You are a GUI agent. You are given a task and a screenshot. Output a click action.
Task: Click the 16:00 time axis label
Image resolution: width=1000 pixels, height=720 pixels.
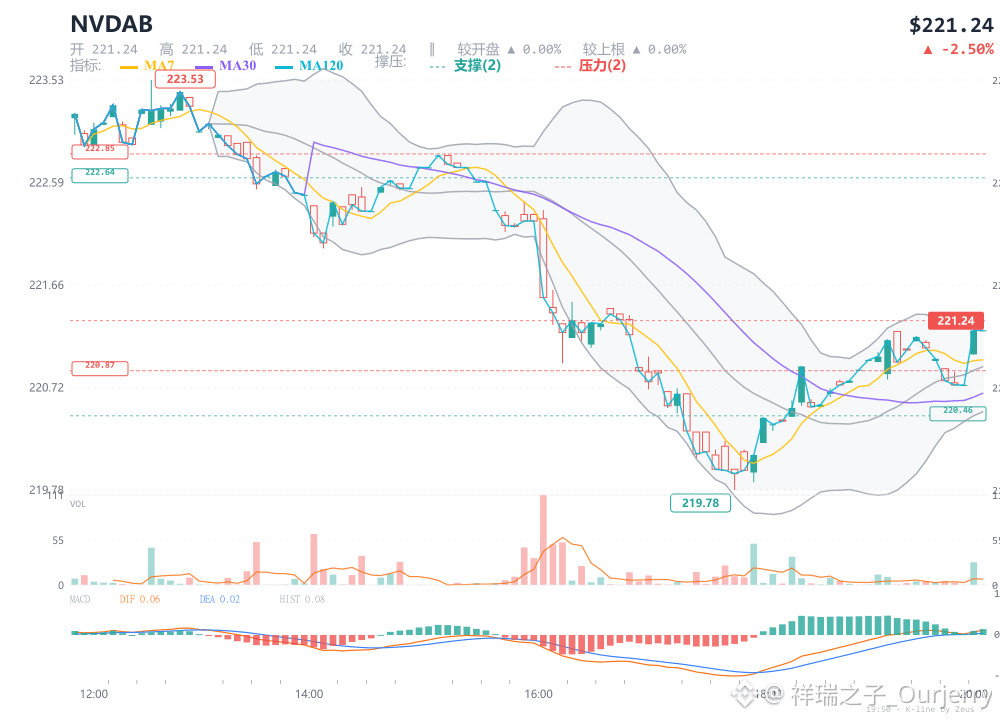pos(538,694)
